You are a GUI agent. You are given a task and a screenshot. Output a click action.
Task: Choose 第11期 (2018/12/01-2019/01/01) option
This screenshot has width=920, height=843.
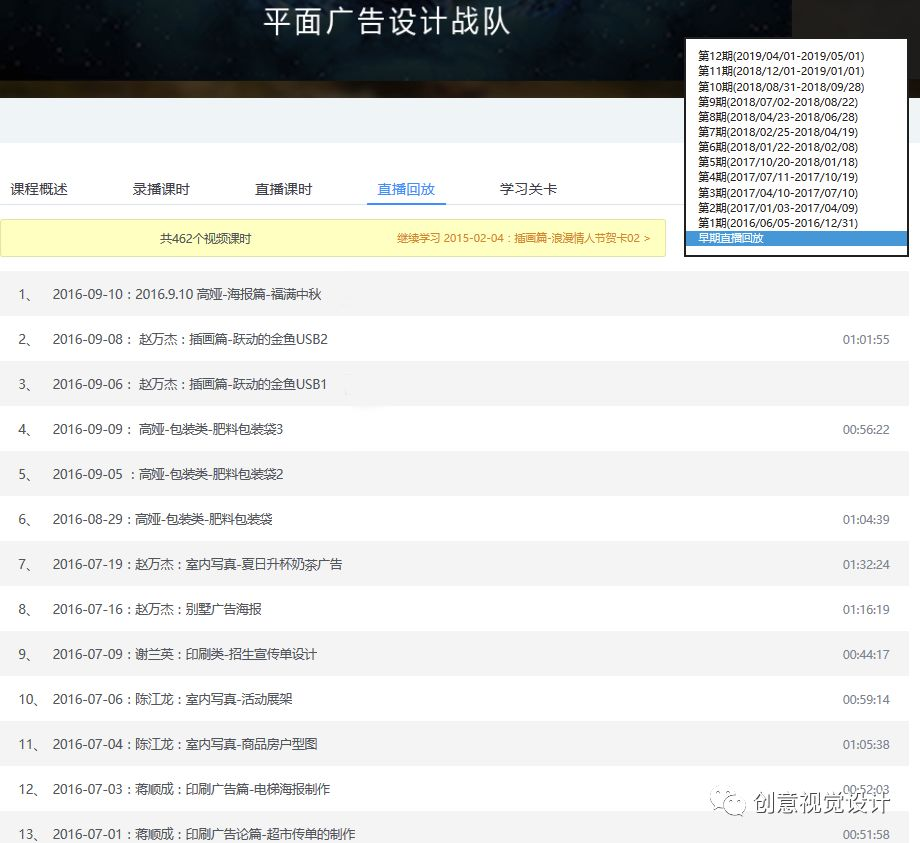pos(781,71)
